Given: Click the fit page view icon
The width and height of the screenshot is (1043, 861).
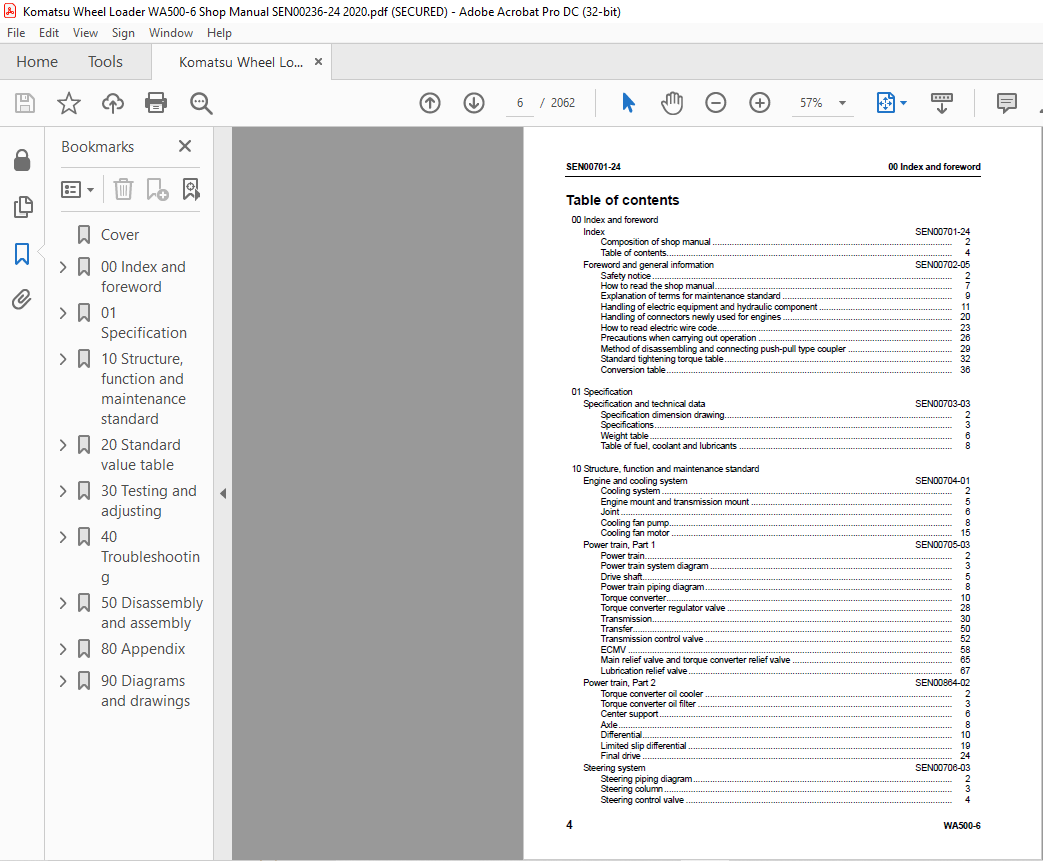Looking at the screenshot, I should coord(885,103).
